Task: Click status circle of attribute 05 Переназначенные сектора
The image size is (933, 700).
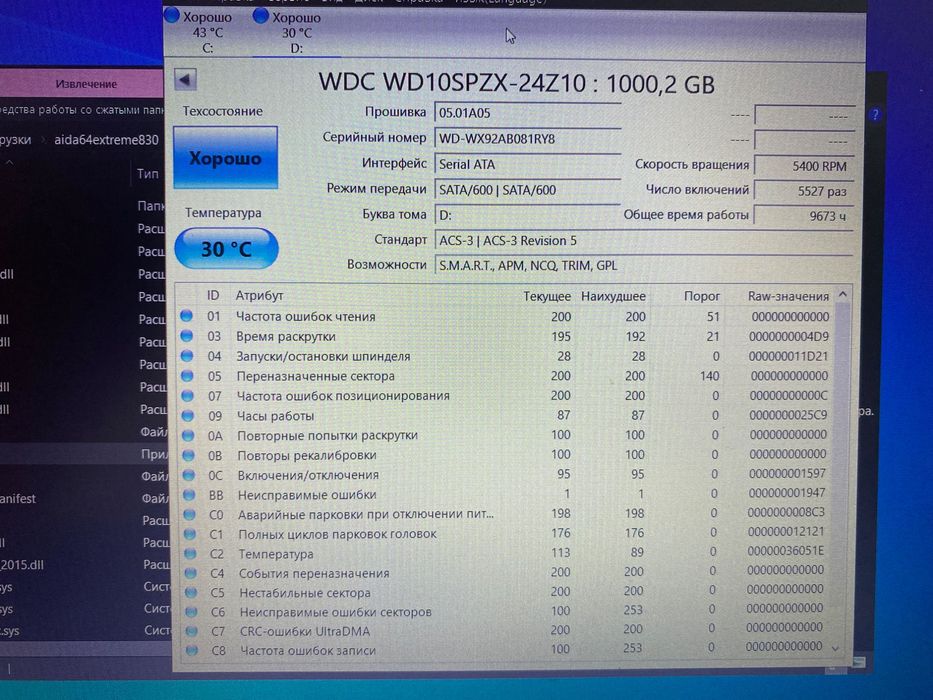Action: 187,376
